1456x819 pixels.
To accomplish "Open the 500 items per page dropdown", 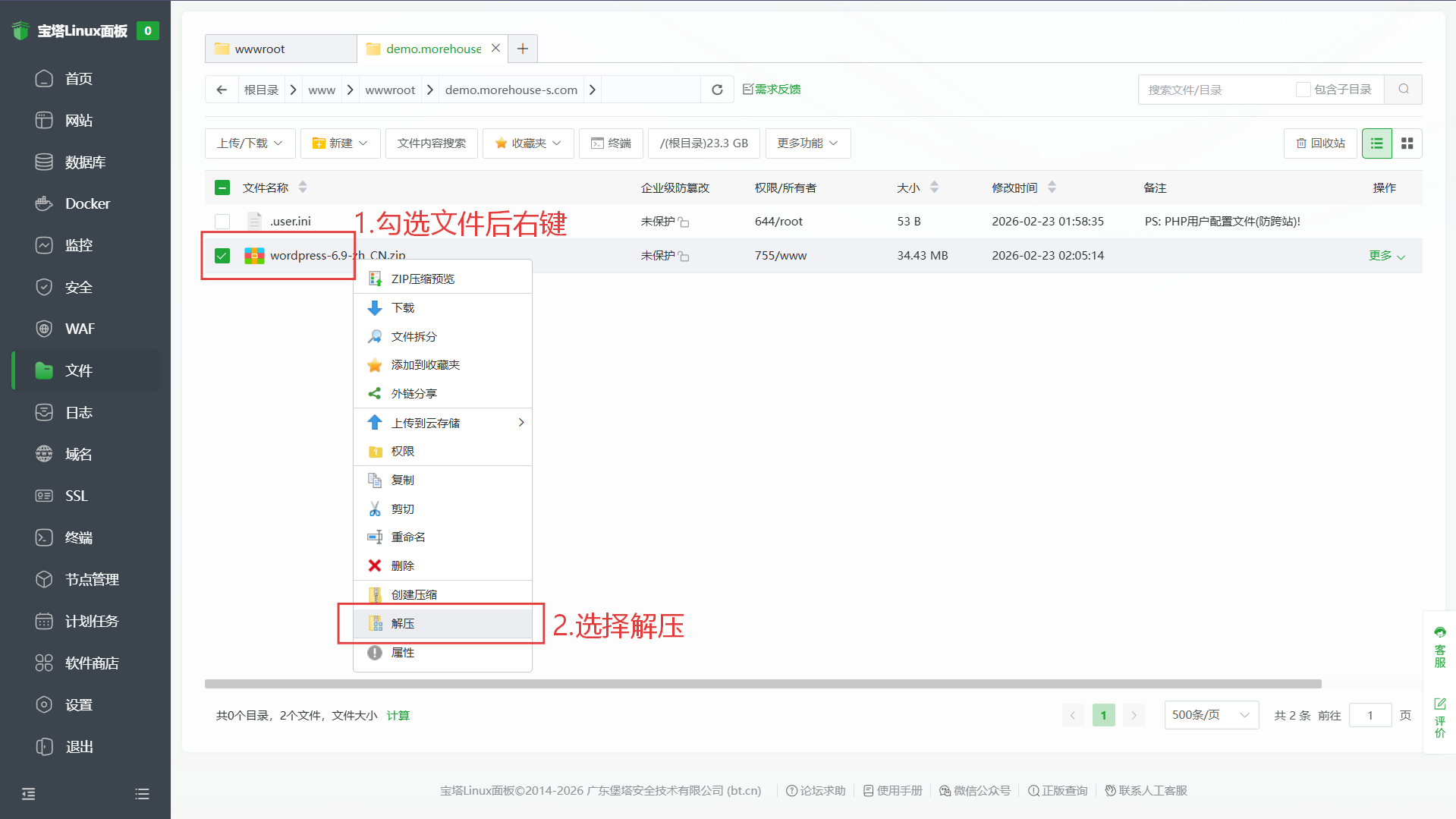I will [1210, 715].
